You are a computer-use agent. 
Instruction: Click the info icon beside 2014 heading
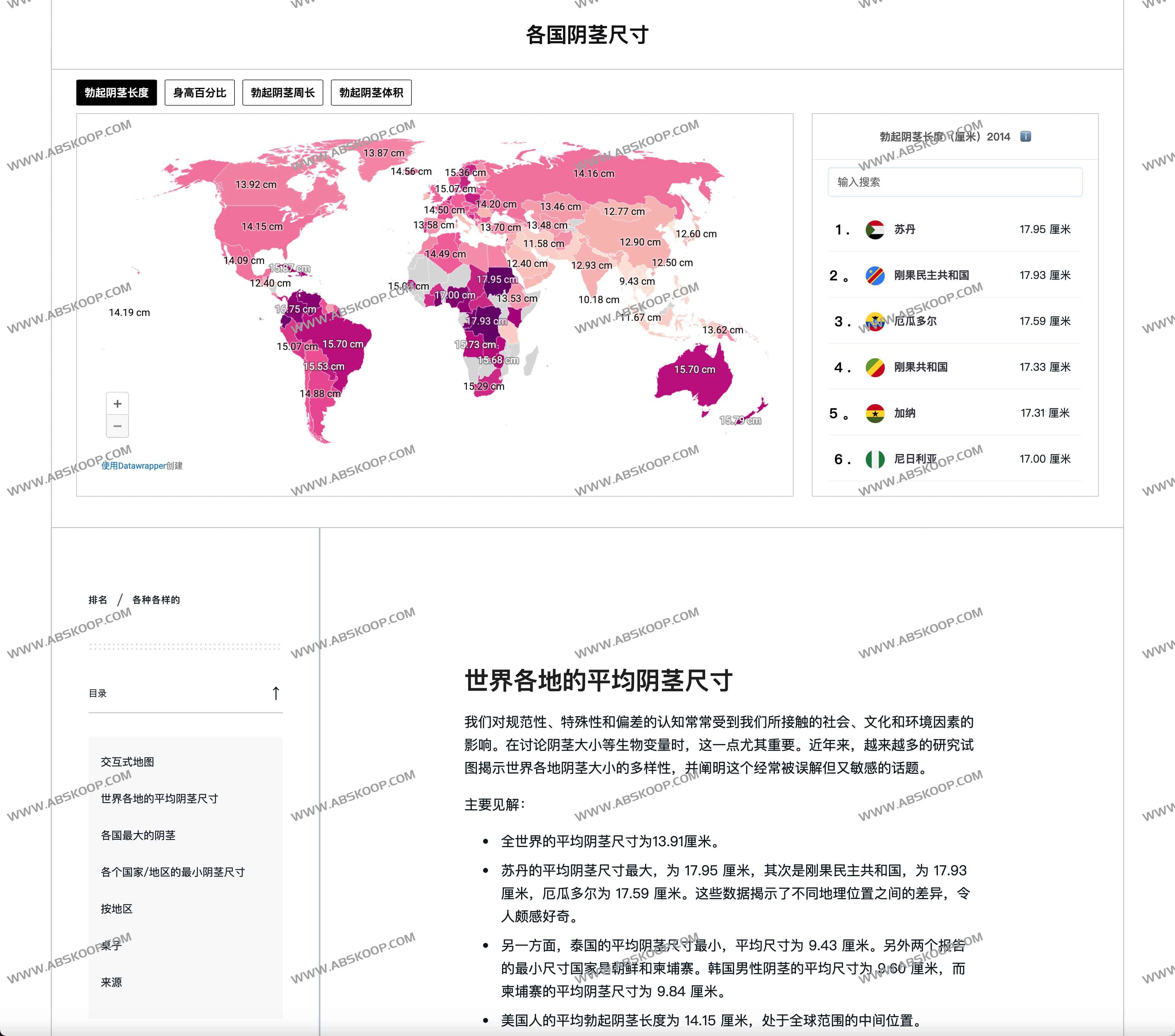(1025, 136)
